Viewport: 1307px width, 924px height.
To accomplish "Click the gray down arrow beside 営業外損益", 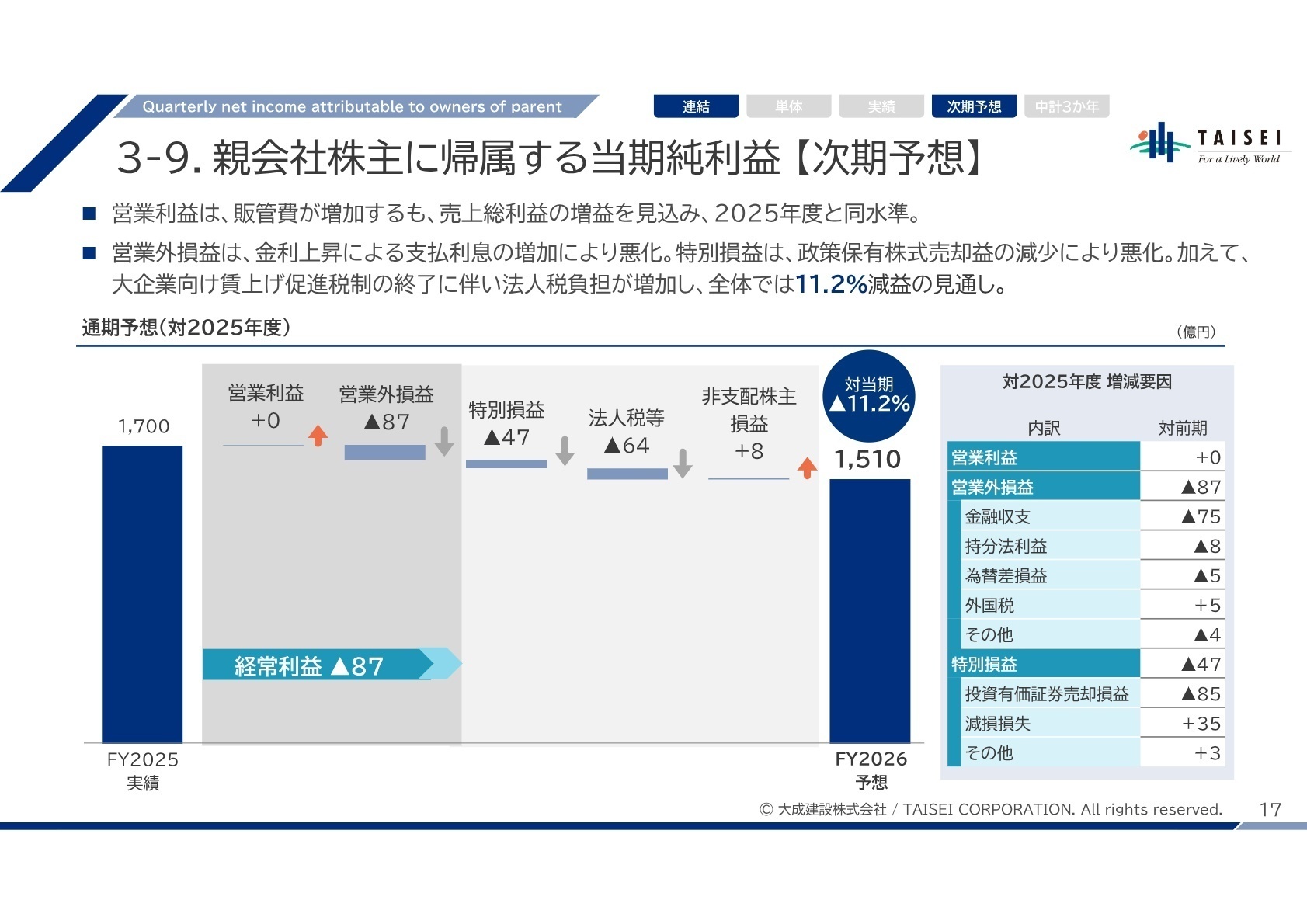I will coord(444,441).
